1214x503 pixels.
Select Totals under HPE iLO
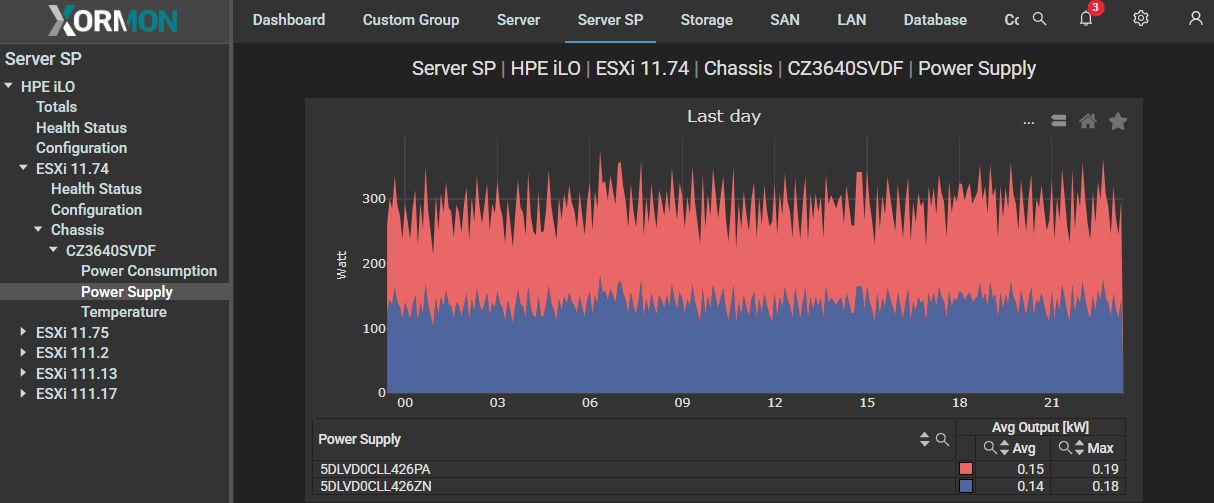pos(56,107)
